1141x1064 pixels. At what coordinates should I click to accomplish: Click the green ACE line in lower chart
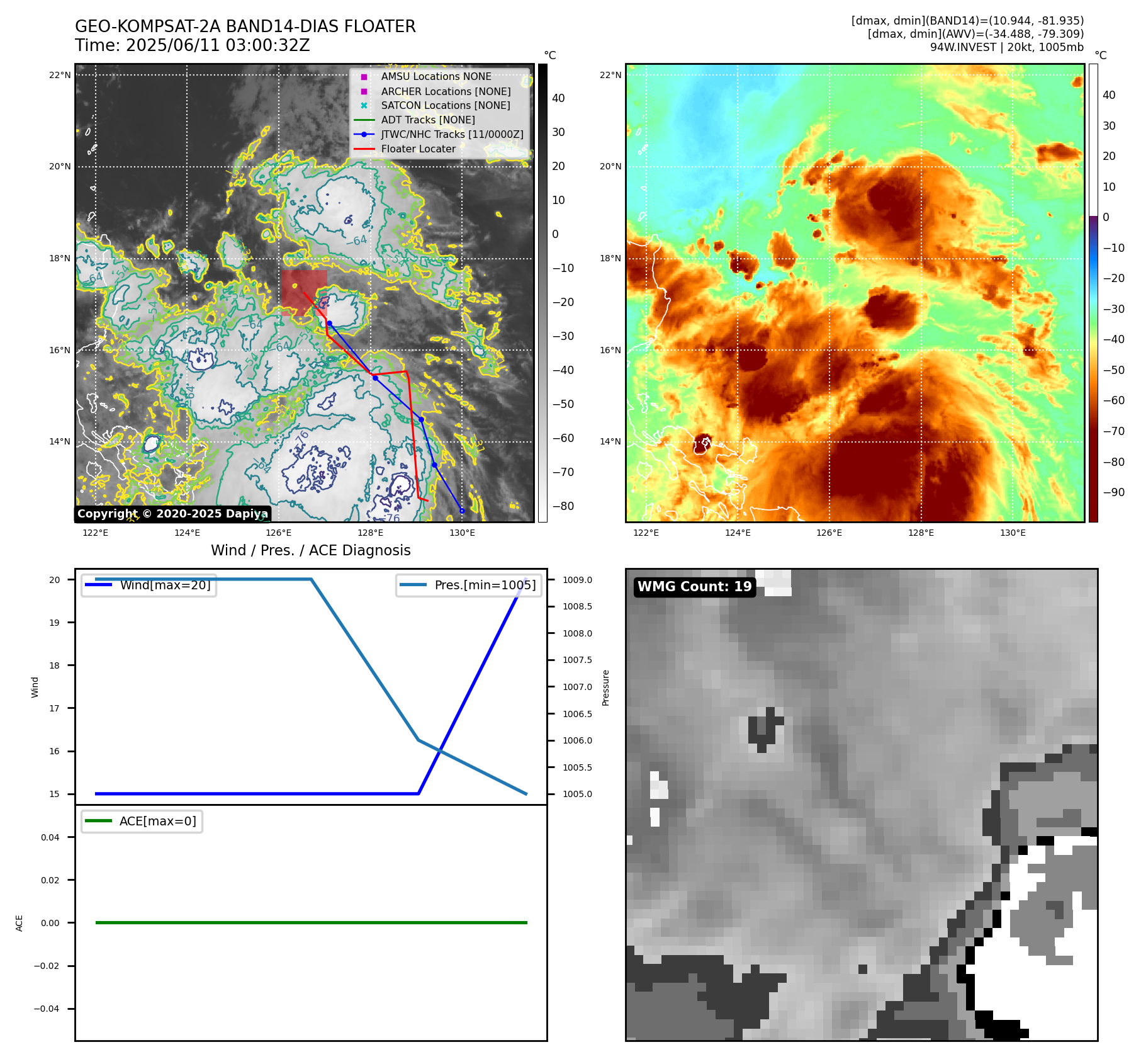coord(311,922)
